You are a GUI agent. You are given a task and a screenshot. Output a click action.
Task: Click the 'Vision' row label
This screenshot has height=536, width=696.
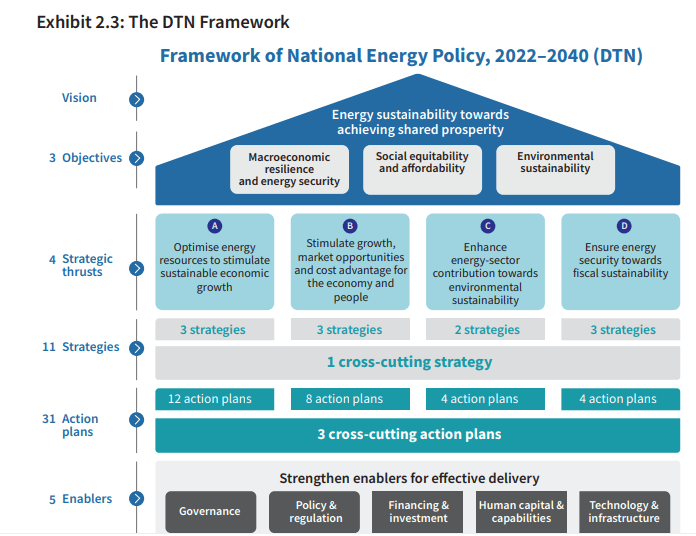79,98
